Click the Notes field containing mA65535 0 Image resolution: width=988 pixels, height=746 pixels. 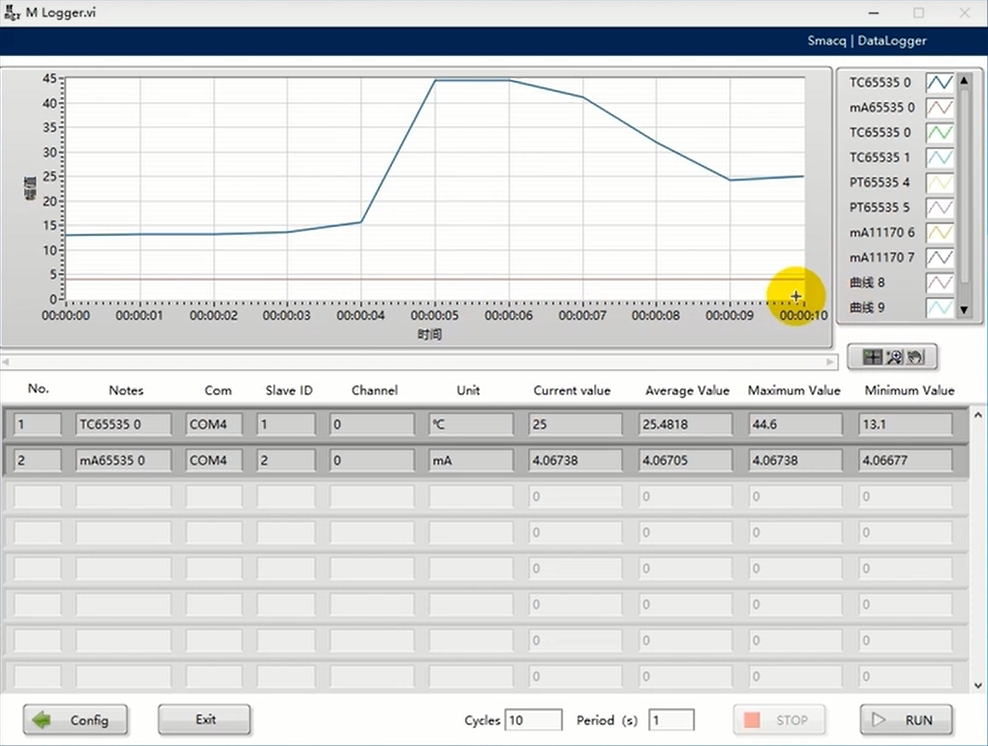(x=123, y=460)
